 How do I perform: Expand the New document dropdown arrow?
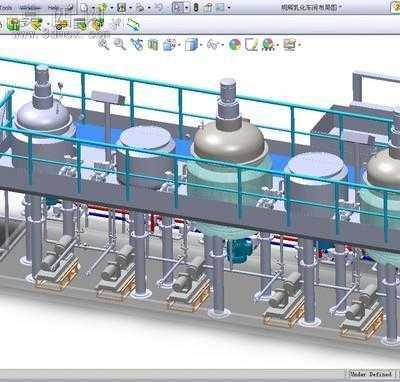(93, 8)
